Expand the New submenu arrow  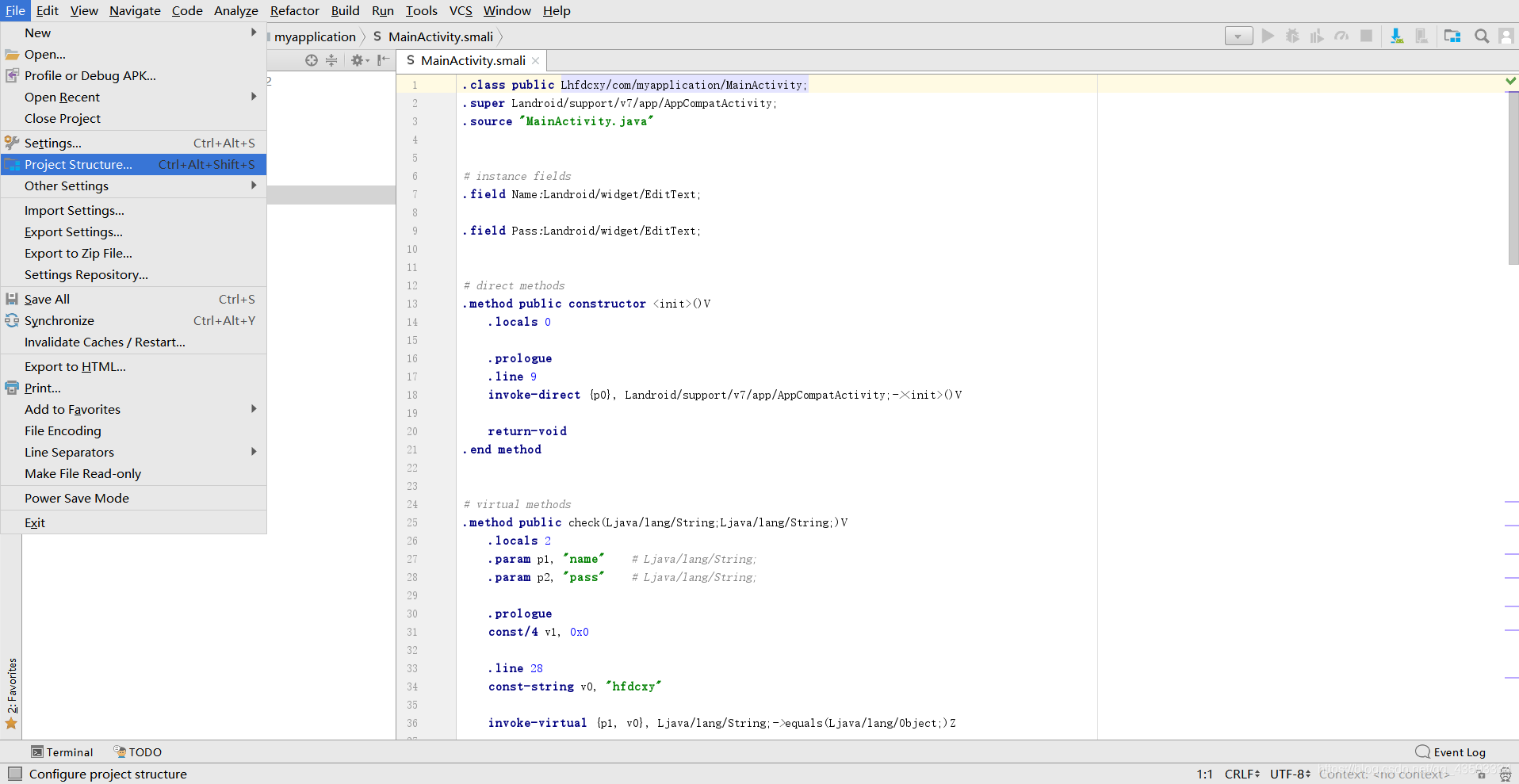click(x=254, y=33)
